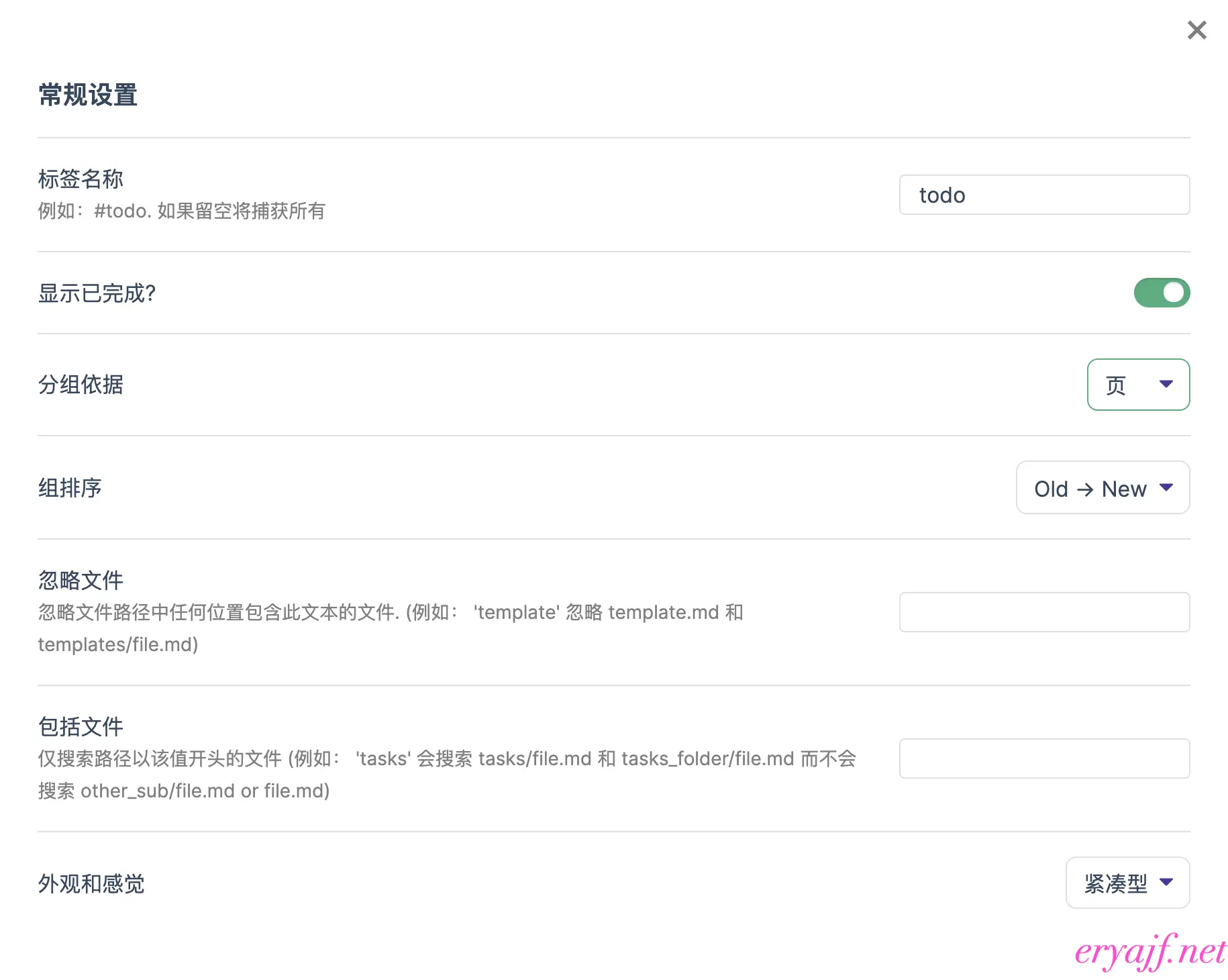The height and width of the screenshot is (980, 1228).
Task: Click the 标签名称 setting label
Action: tap(81, 179)
